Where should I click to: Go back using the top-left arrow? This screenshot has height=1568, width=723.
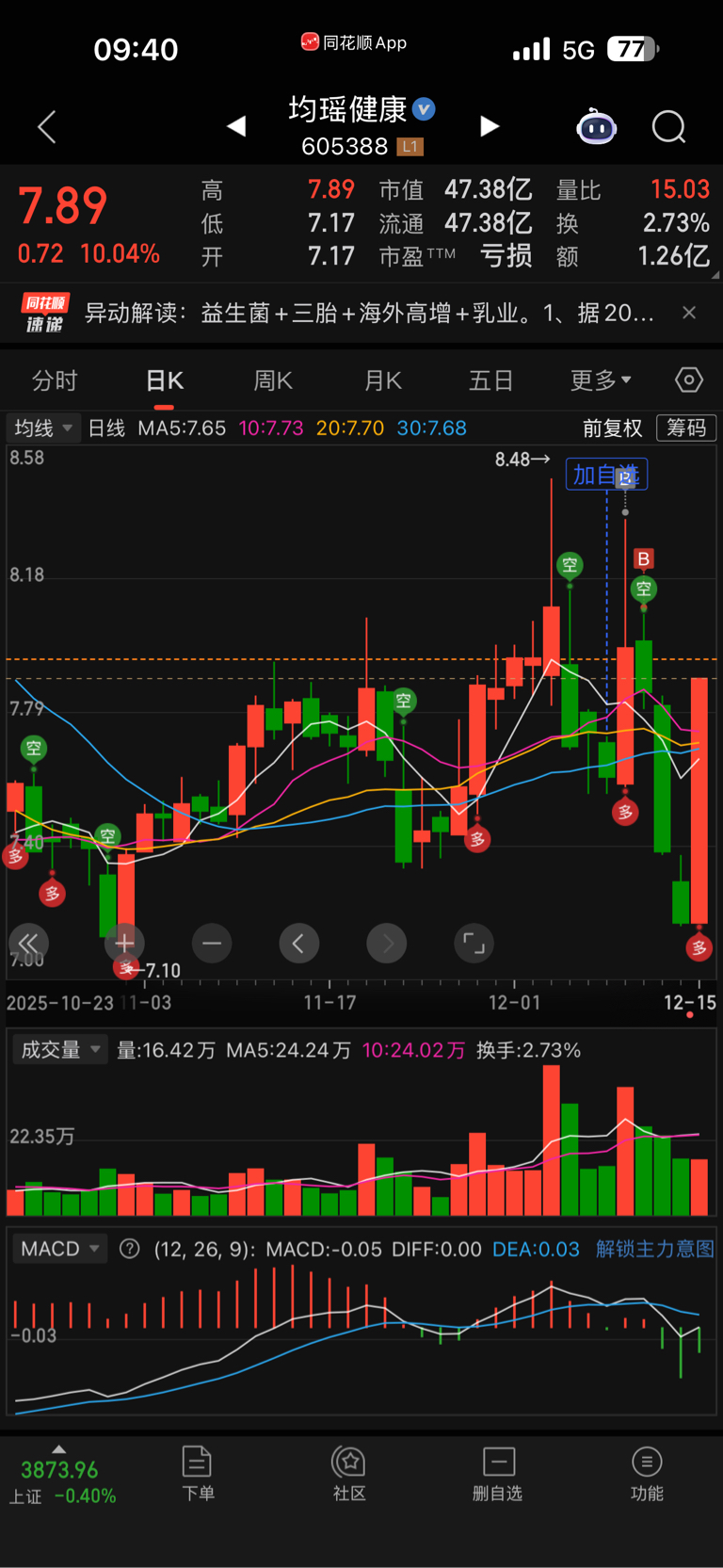pyautogui.click(x=47, y=127)
